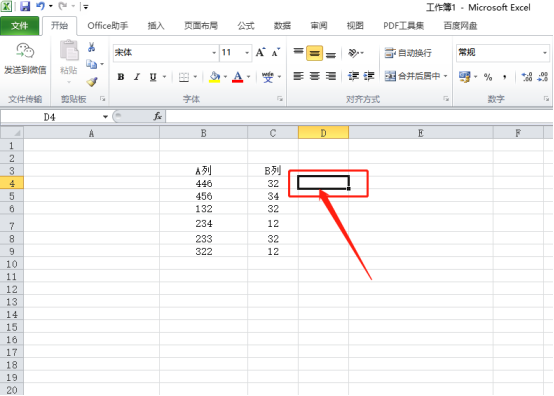554x396 pixels.
Task: Decrease decimal places
Action: [542, 77]
